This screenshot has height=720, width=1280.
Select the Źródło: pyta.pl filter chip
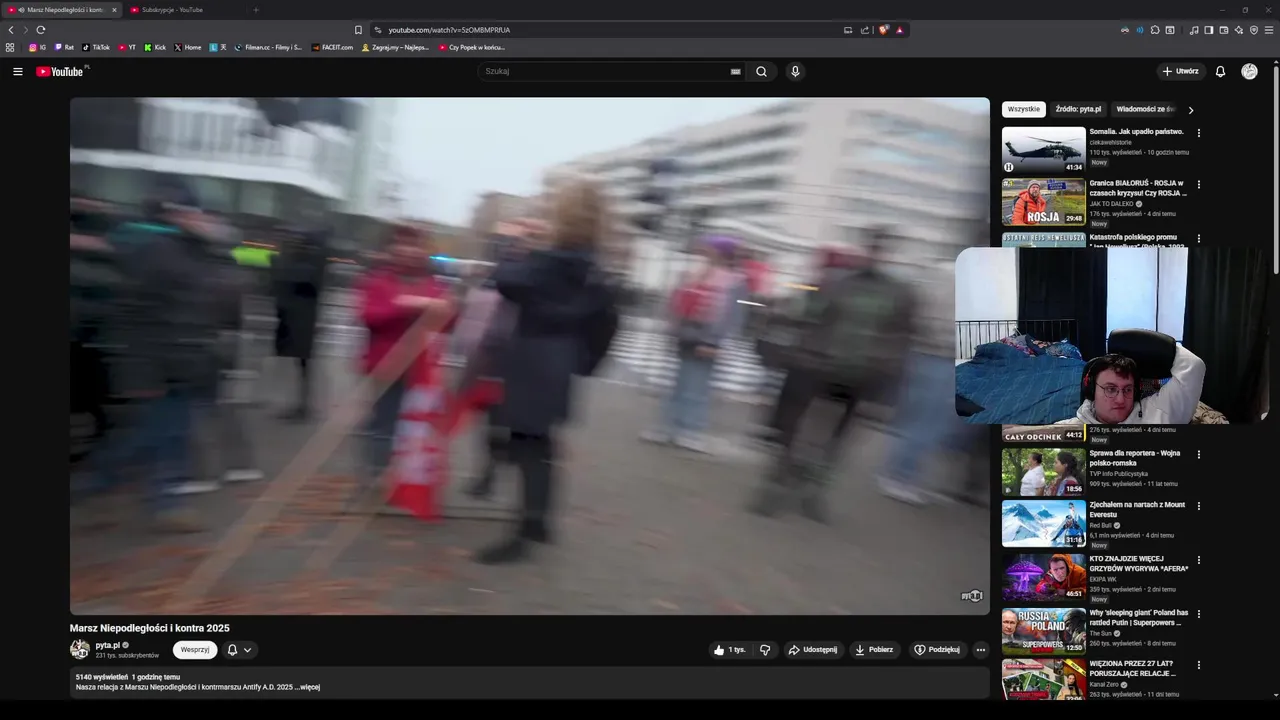[1078, 109]
